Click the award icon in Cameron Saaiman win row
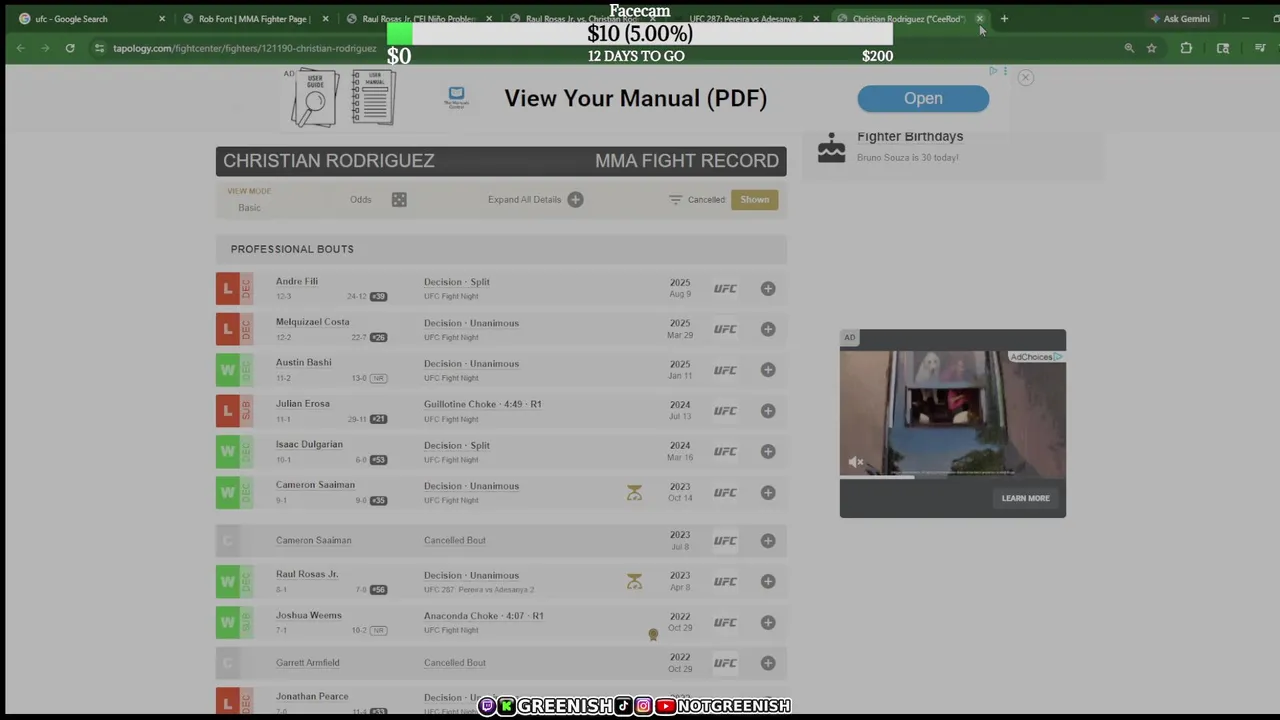 [634, 493]
